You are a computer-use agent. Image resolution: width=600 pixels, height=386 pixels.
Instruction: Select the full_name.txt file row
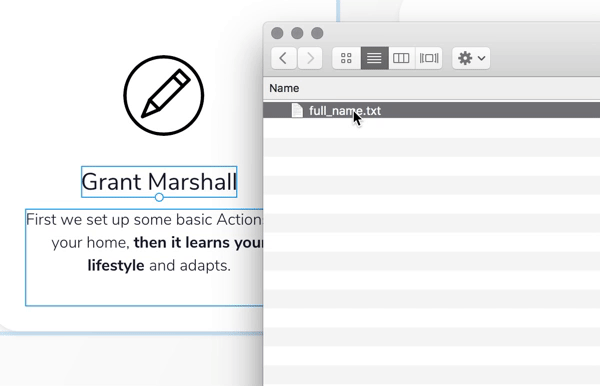[431, 111]
